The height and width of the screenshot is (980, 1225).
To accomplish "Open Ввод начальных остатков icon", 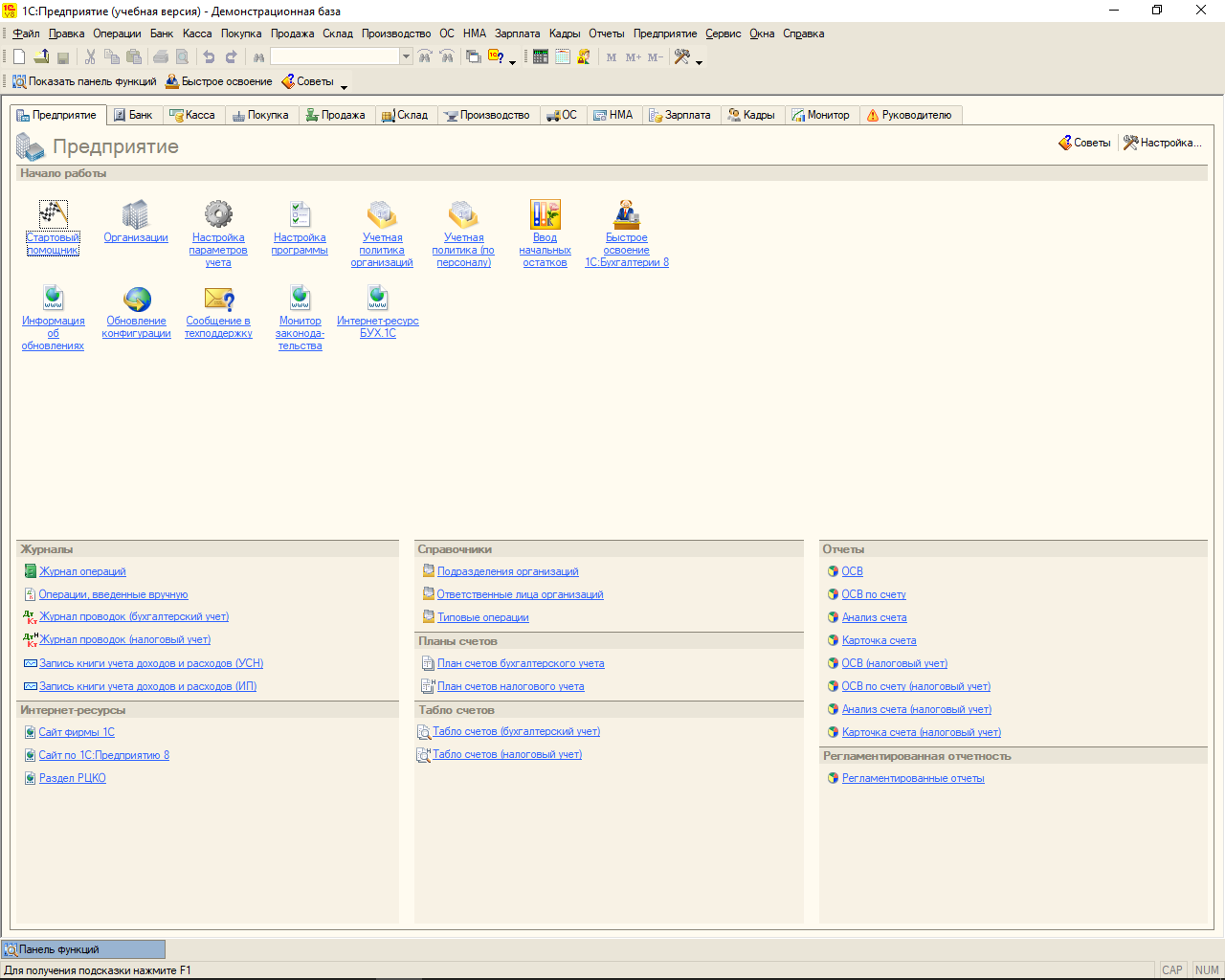I will point(545,214).
